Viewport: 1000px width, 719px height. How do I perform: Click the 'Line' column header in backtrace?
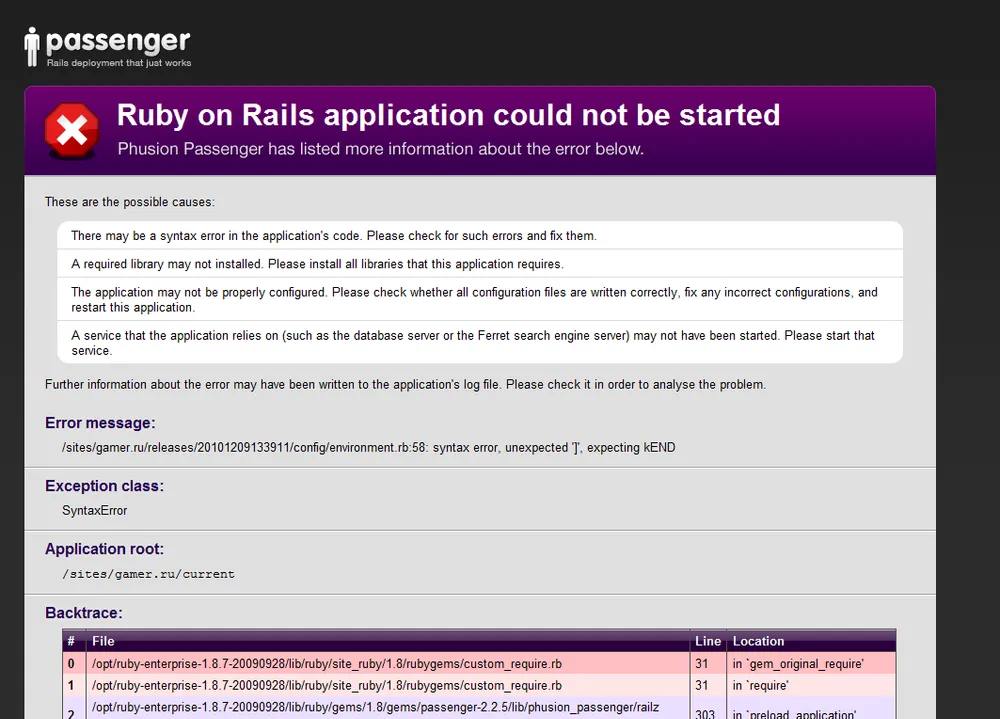pos(708,641)
